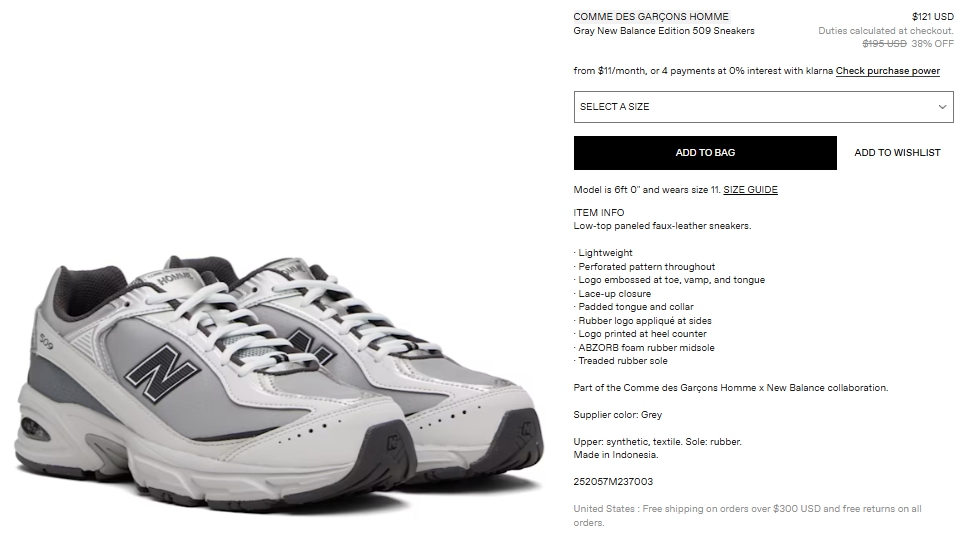Open the Check purchase power link
The width and height of the screenshot is (968, 541).
[888, 71]
